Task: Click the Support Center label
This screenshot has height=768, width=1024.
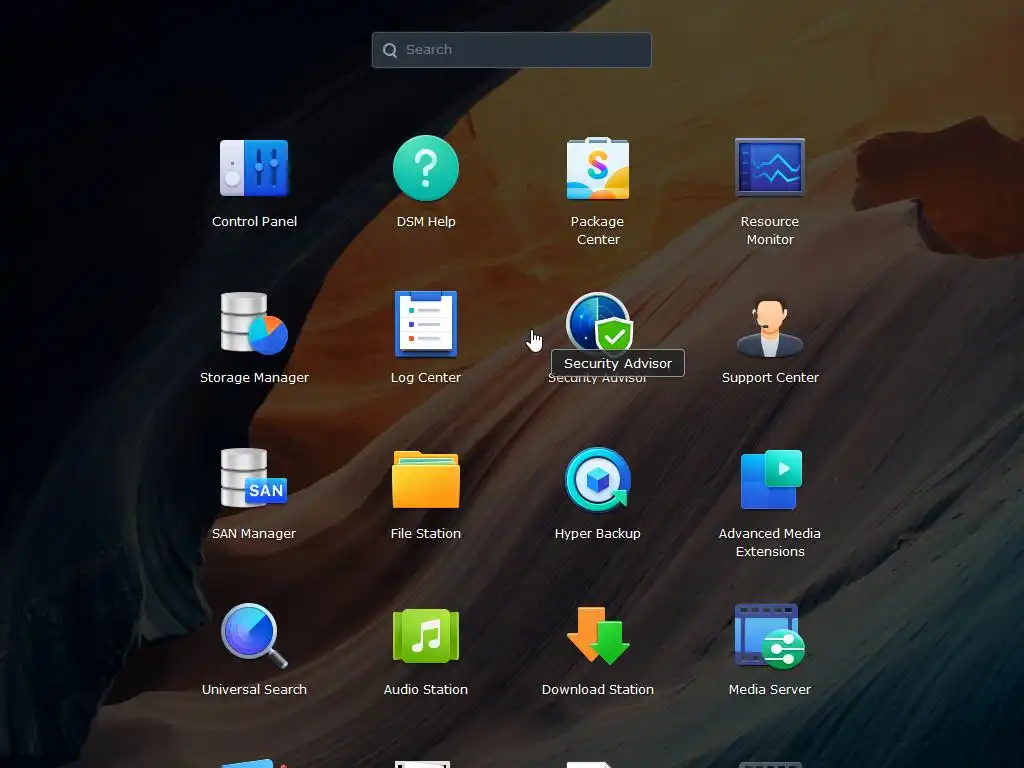Action: [x=770, y=377]
